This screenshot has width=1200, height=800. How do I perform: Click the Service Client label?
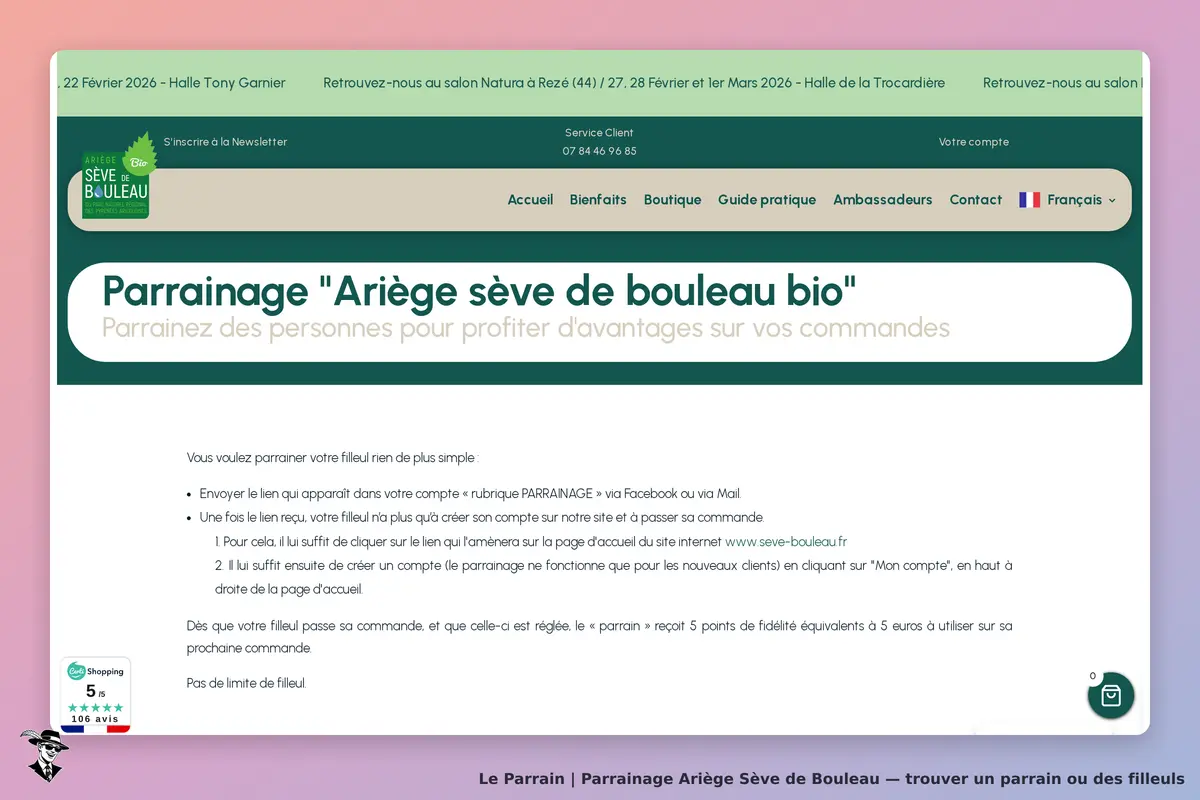click(x=599, y=133)
